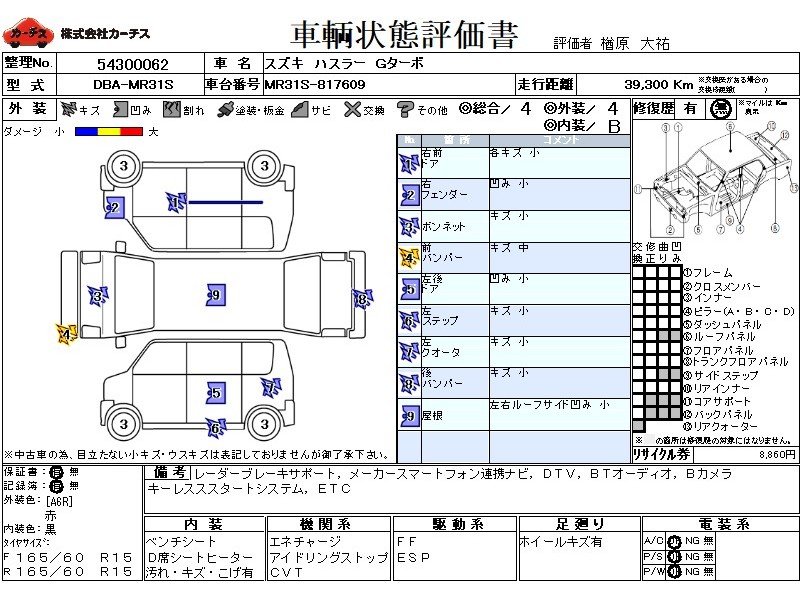Viewport: 800px width, 600px height.
Task: Click the No.3 icon in the ボンネット table row
Action: (x=409, y=227)
